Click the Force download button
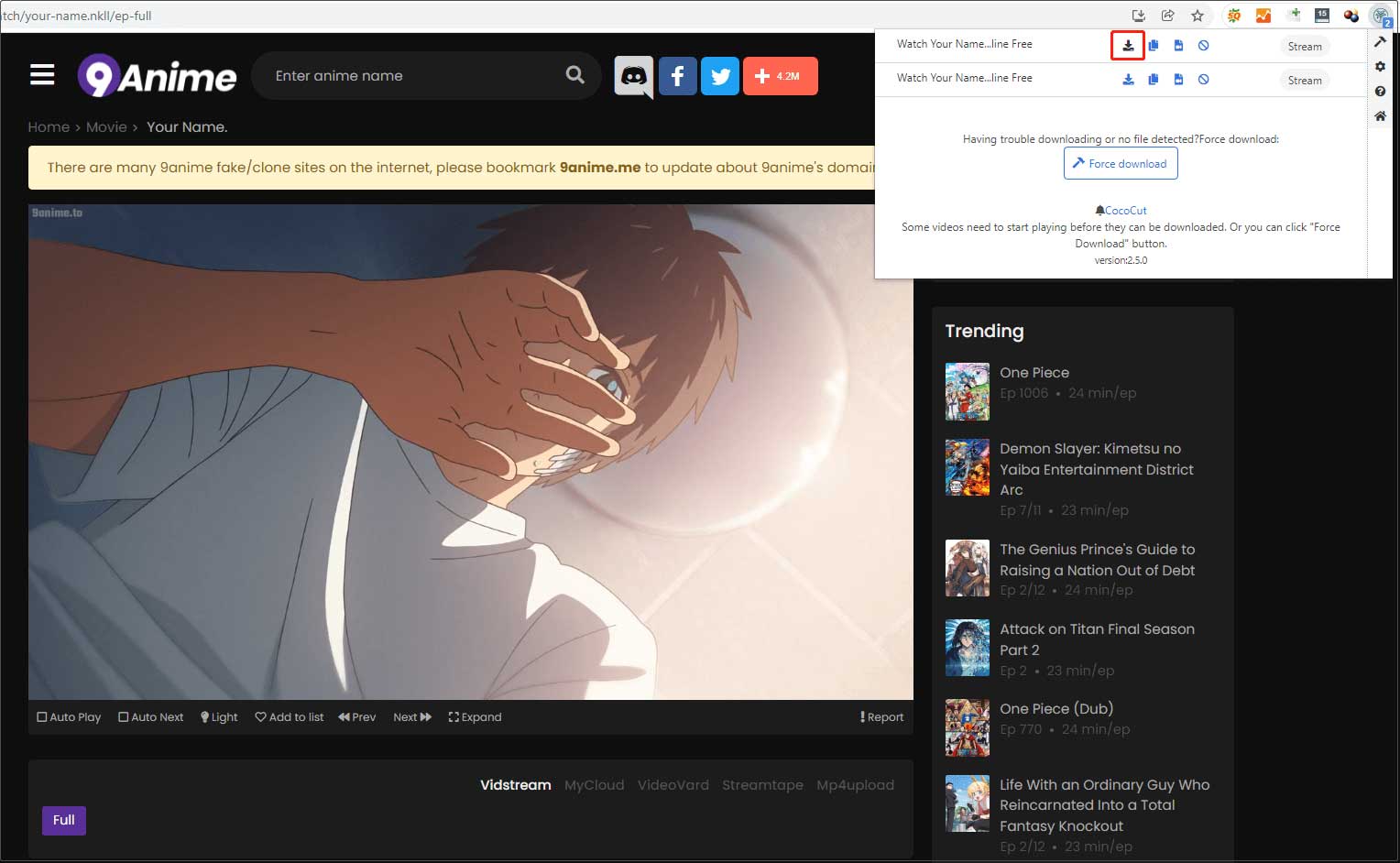Screen dimensions: 1400x863 1120,163
